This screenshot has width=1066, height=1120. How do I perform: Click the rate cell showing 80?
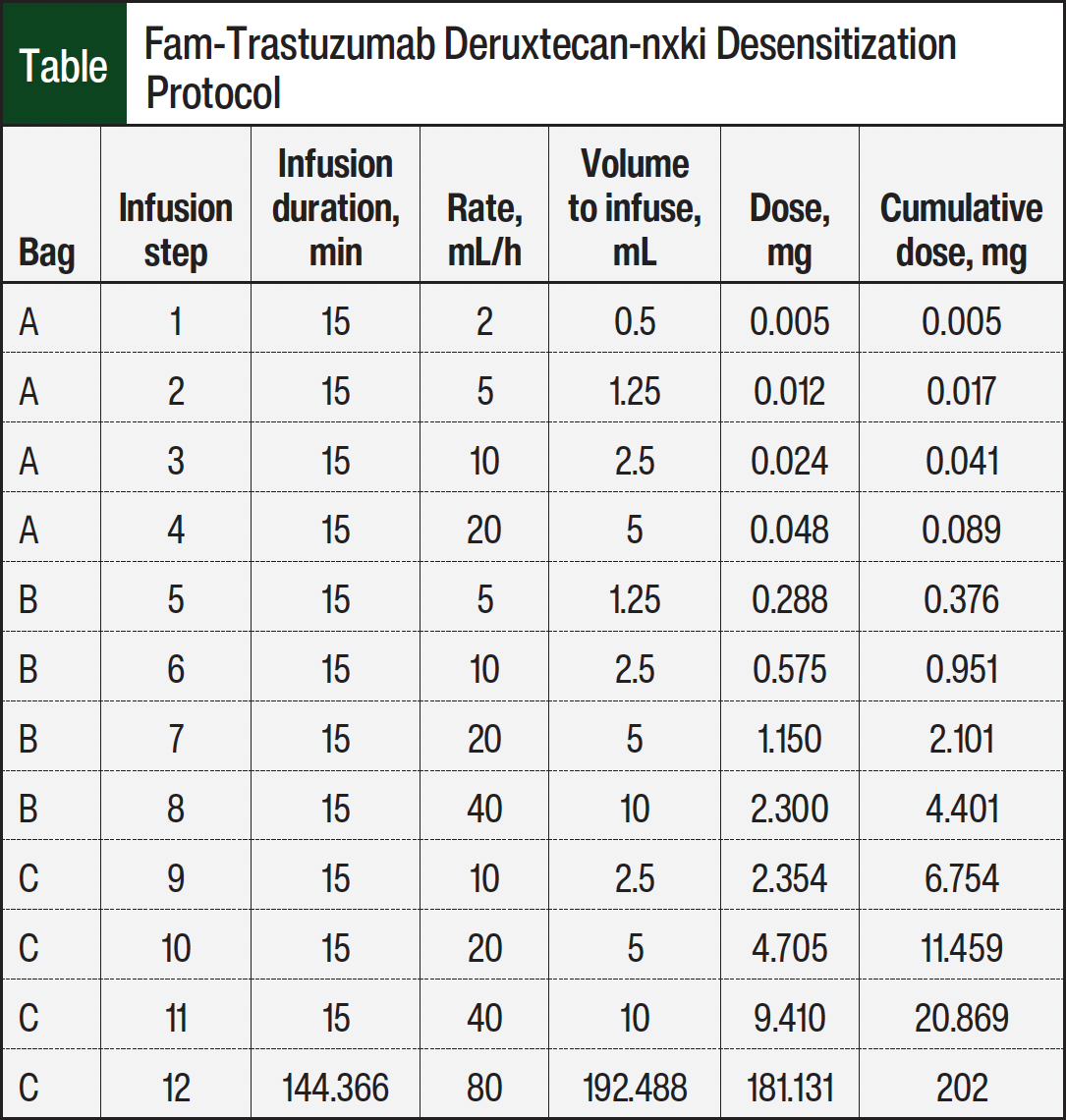coord(484,1088)
